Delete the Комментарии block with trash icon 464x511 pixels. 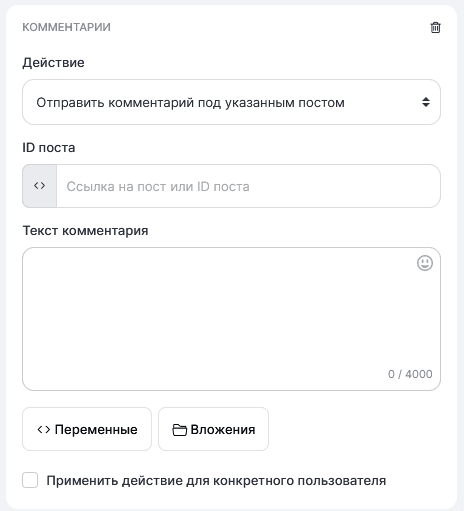click(435, 27)
